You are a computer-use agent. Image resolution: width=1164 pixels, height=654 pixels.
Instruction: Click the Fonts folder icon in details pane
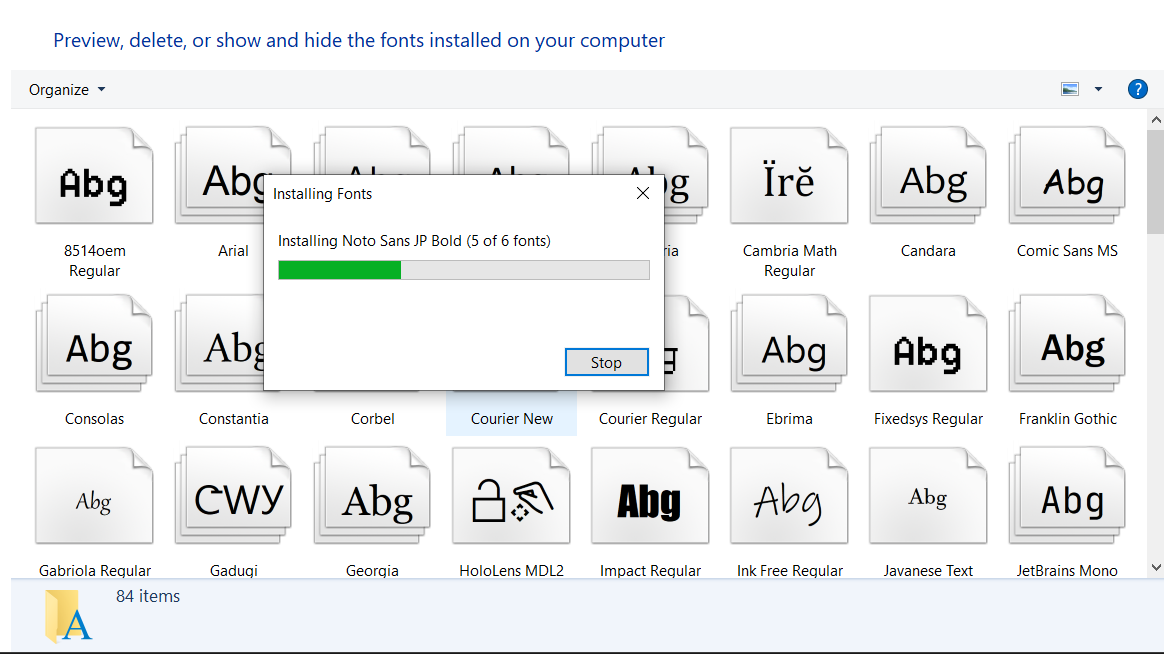[68, 615]
